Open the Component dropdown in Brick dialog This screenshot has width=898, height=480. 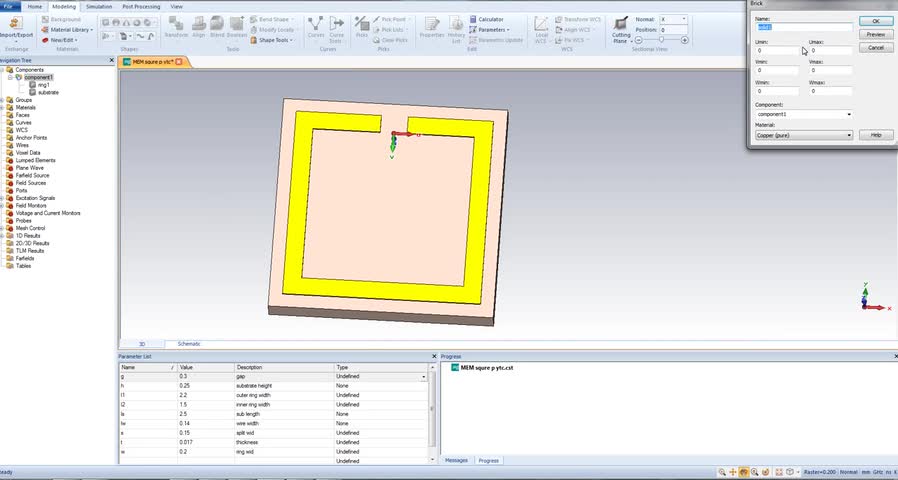pyautogui.click(x=849, y=115)
